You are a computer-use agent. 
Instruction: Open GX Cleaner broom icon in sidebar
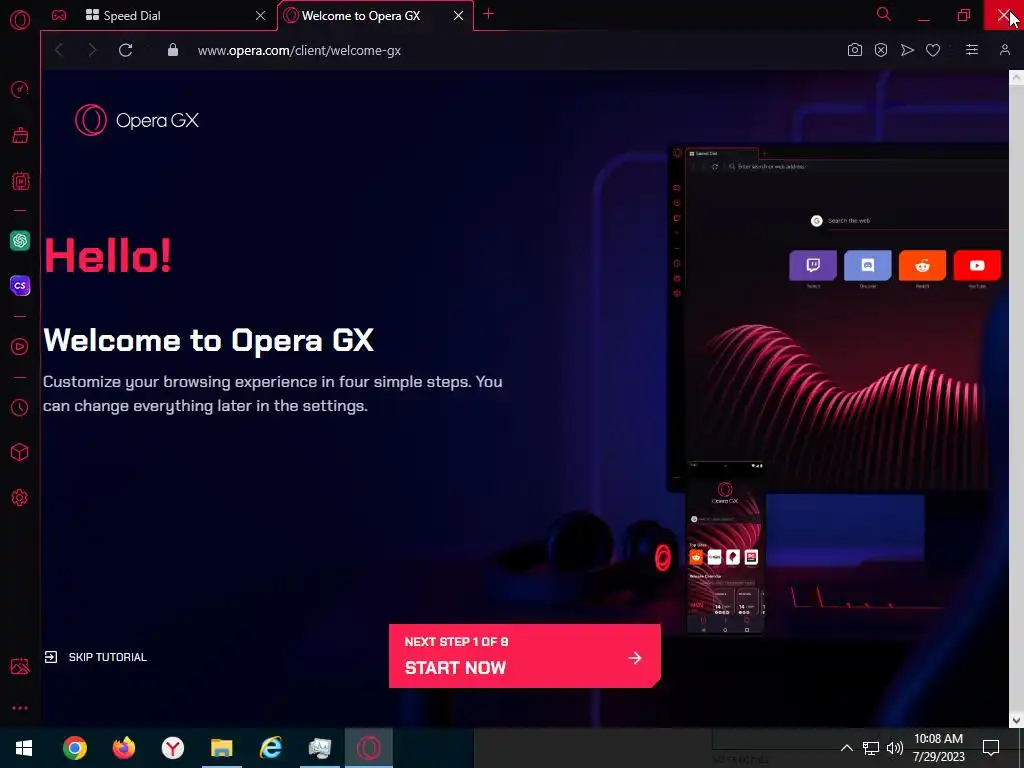click(20, 135)
